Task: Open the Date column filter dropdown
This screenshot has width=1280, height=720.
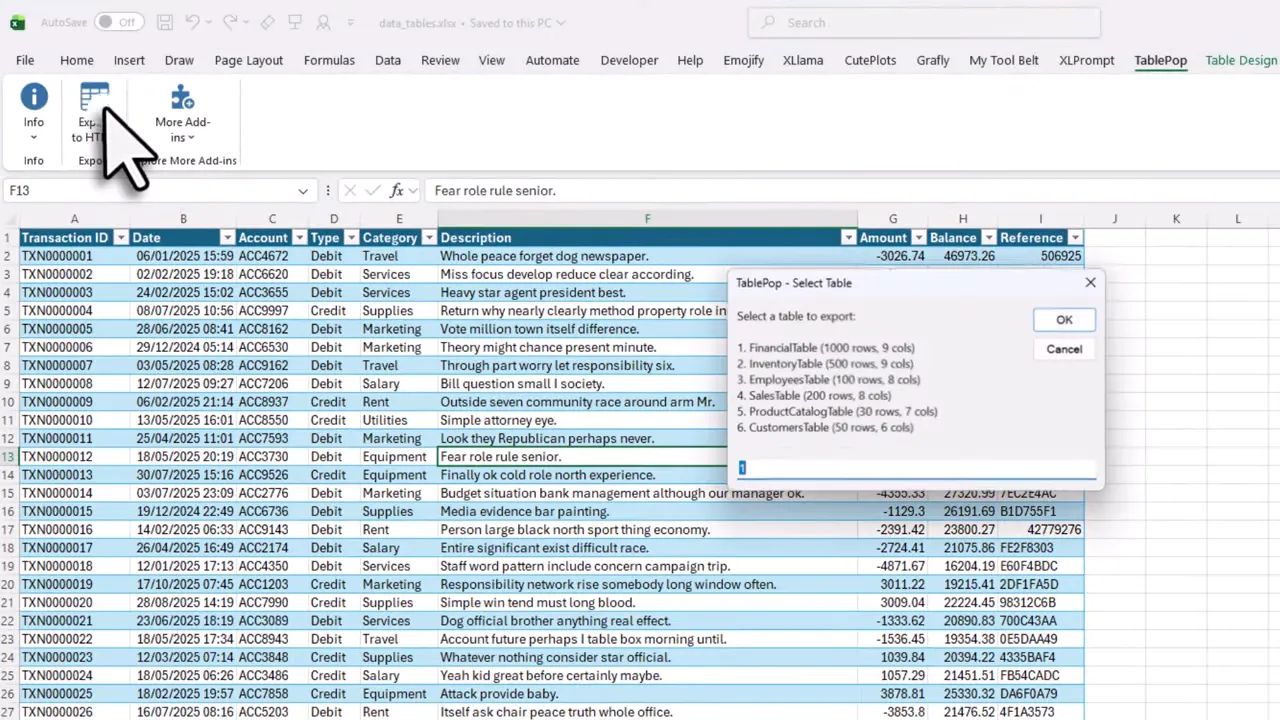Action: tap(227, 237)
